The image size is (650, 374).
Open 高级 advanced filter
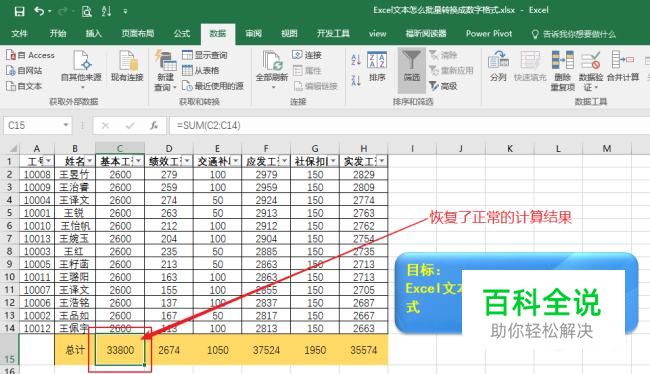click(443, 86)
